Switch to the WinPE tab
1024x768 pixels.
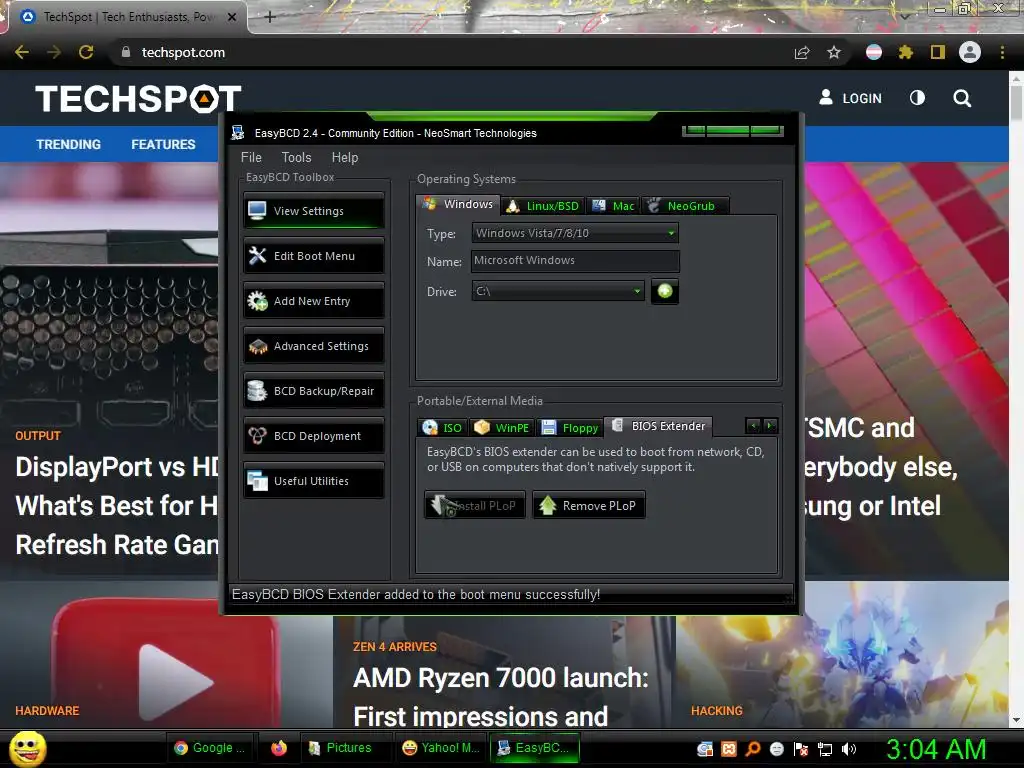tap(502, 428)
